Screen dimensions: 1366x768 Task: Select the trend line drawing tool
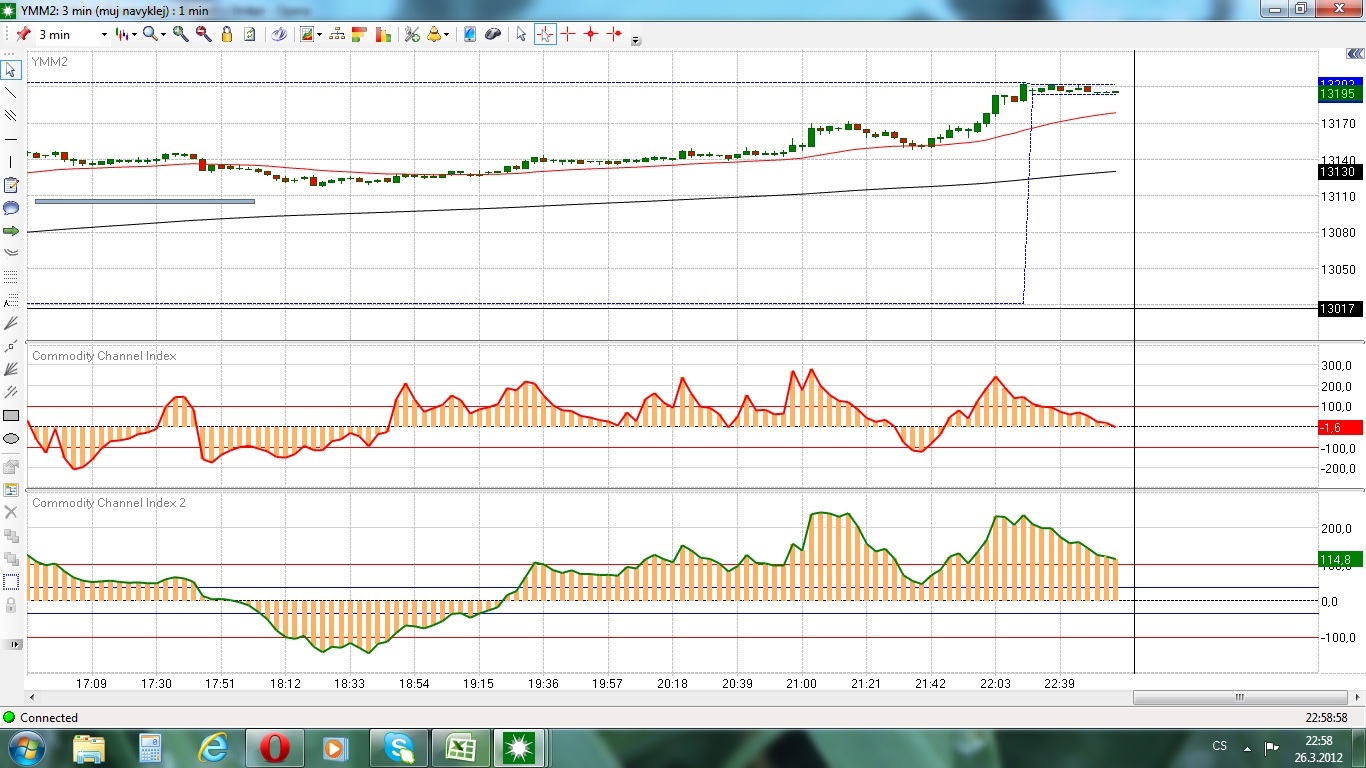click(11, 93)
